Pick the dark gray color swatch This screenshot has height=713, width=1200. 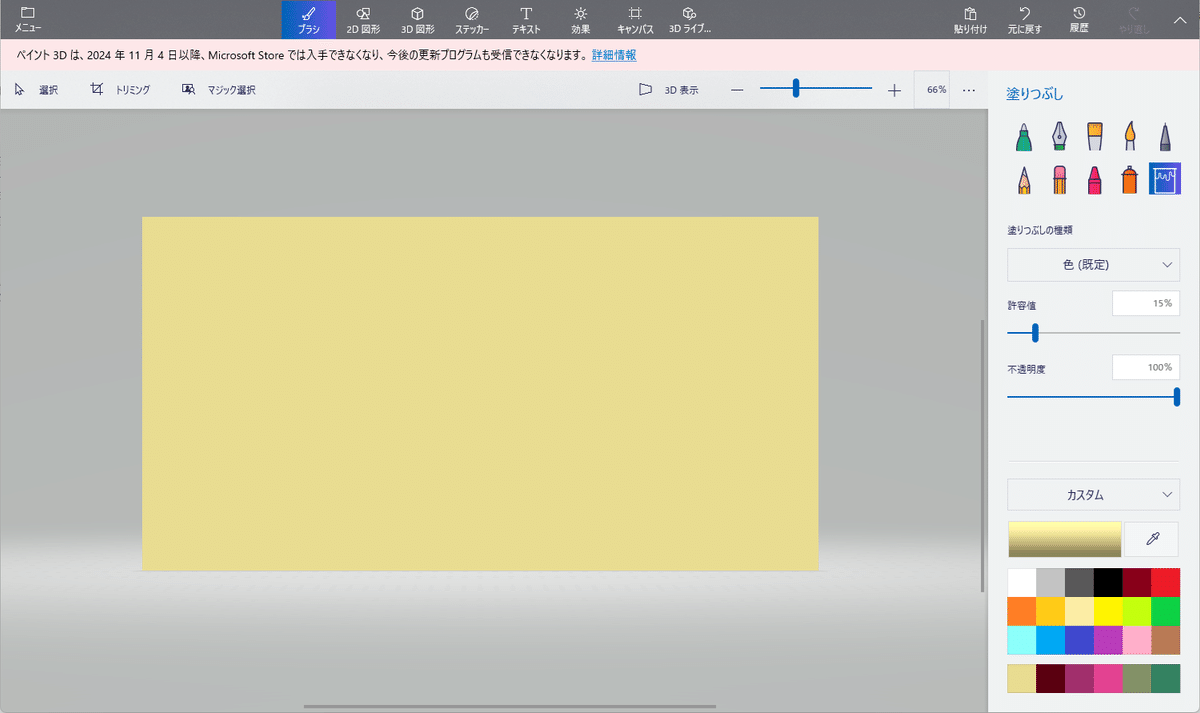(1080, 582)
